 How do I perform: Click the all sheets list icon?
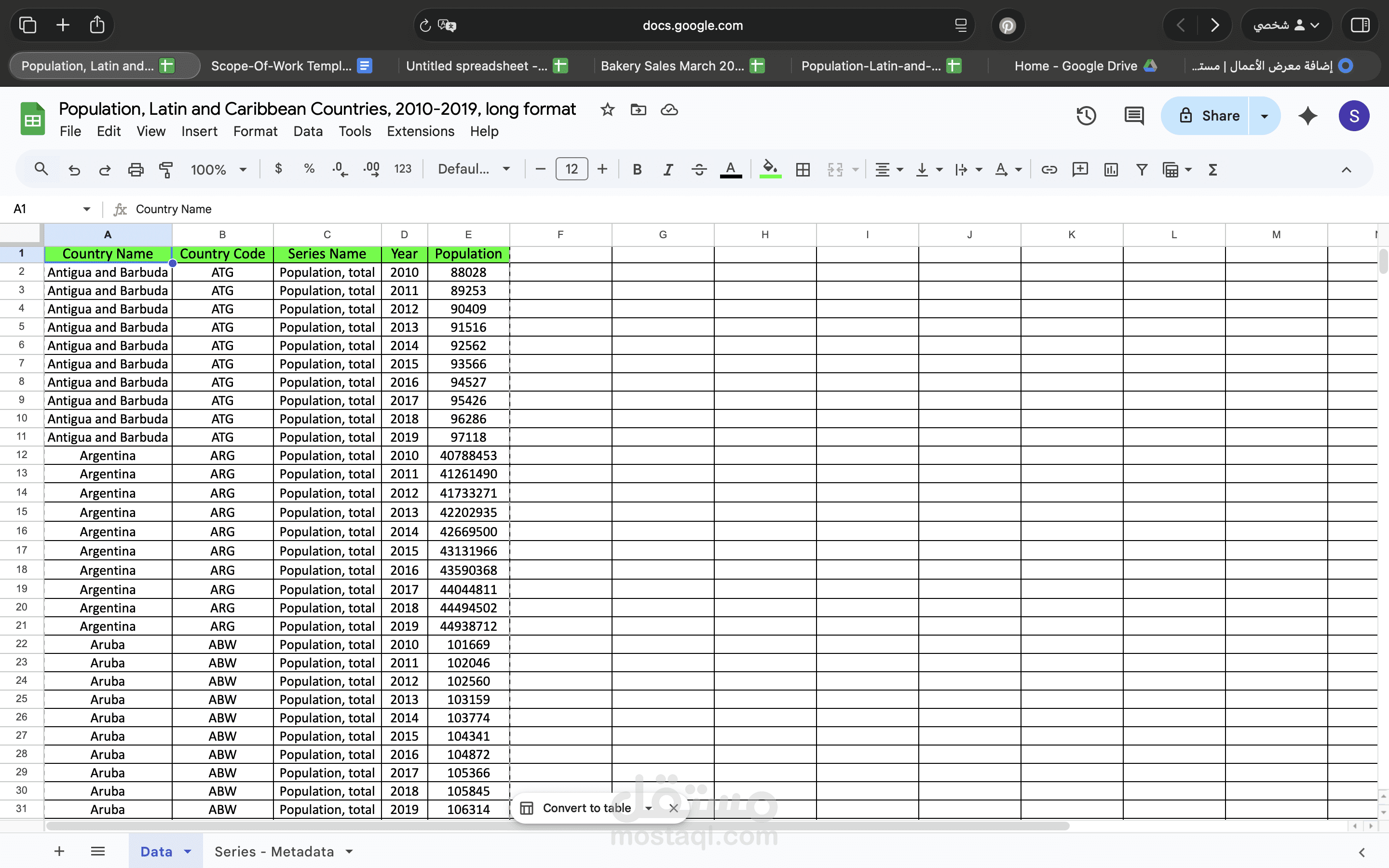(x=98, y=851)
